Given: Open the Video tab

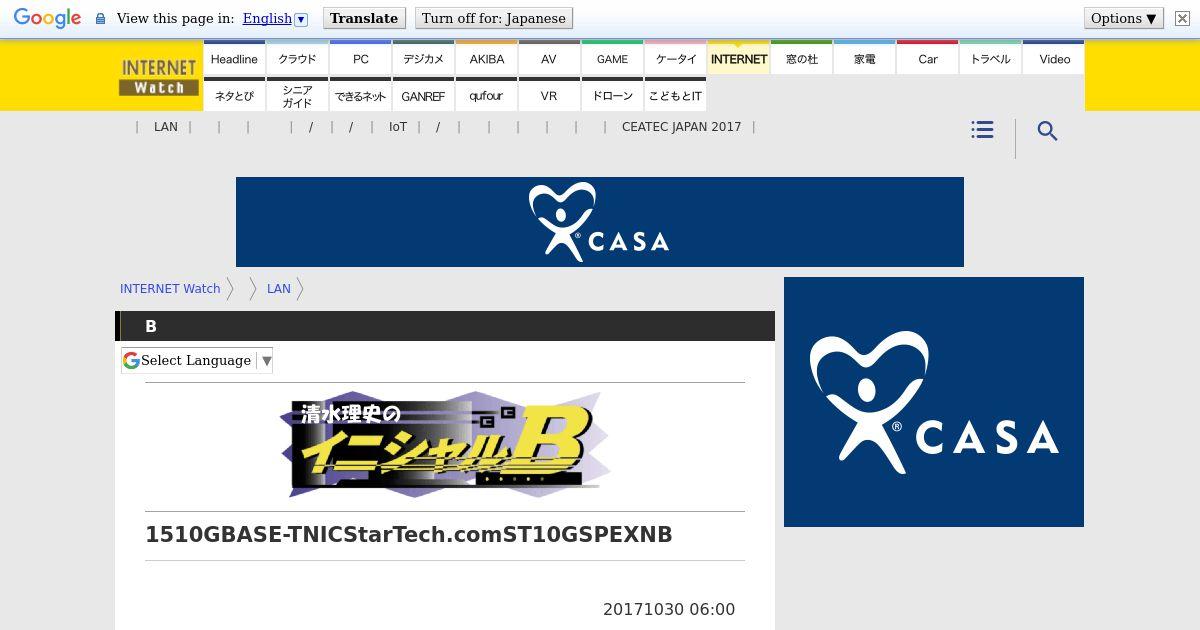Looking at the screenshot, I should point(1054,58).
